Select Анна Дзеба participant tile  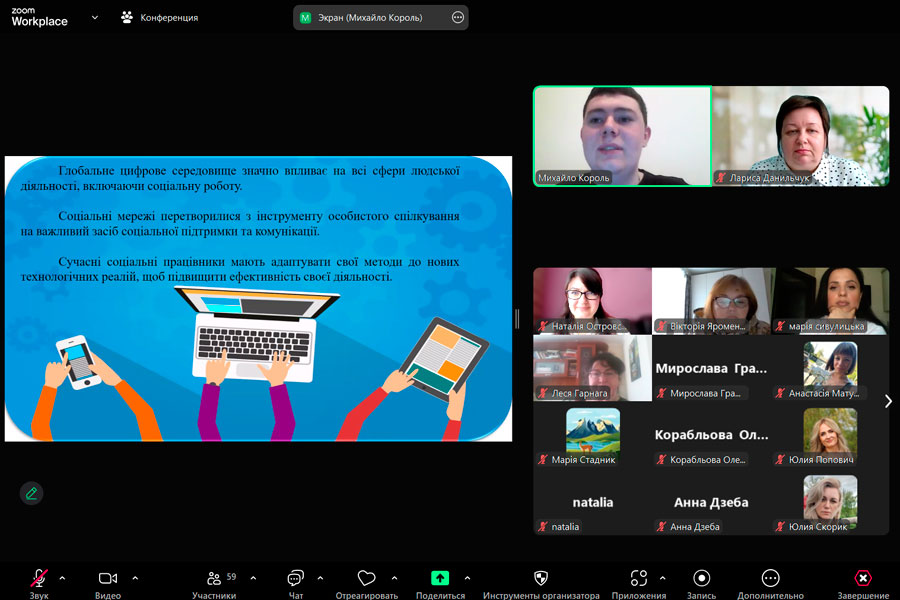(711, 502)
